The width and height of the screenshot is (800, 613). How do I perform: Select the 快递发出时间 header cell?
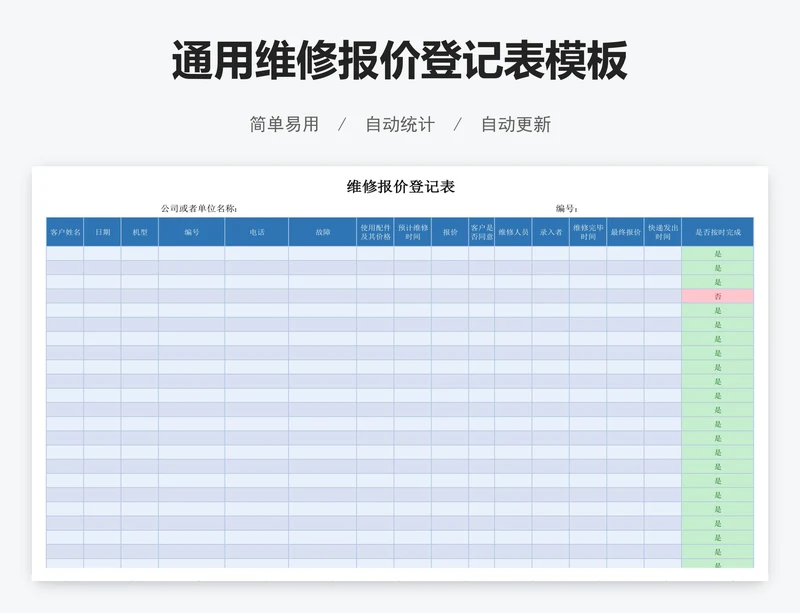663,232
